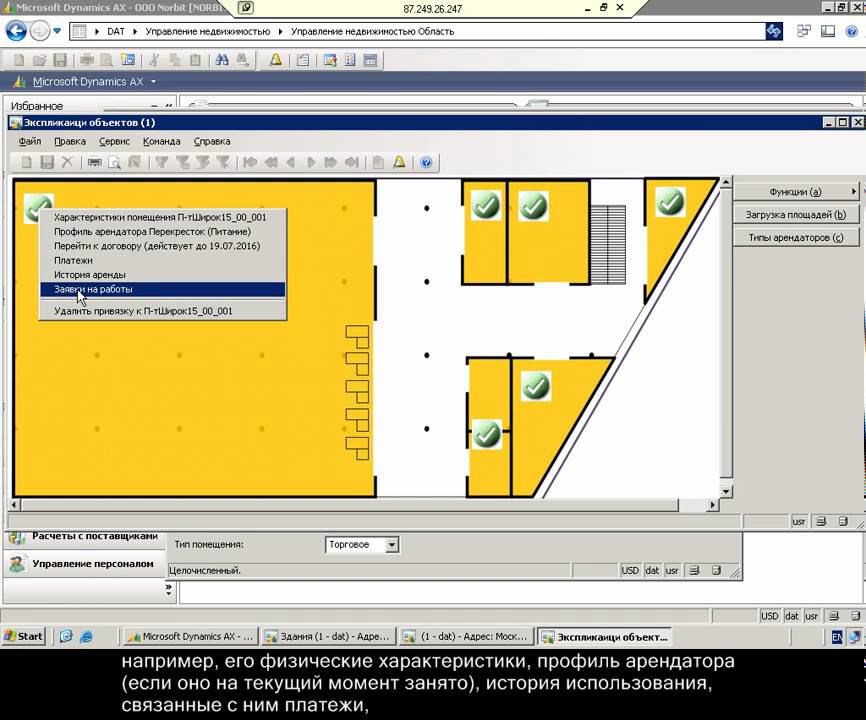This screenshot has width=866, height=720.
Task: Select Заявки на работы in context menu
Action: [163, 289]
